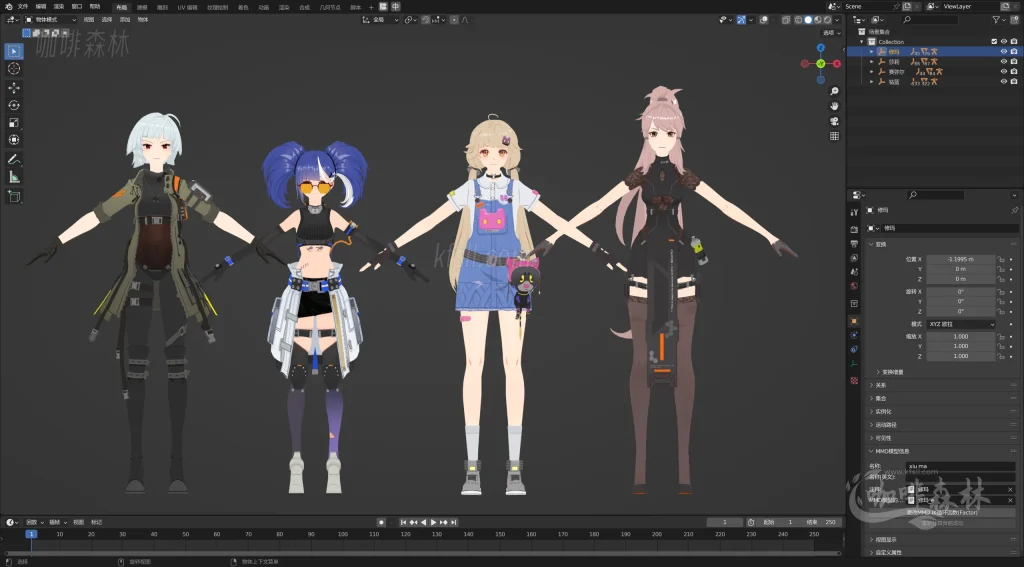Screen dimensions: 1024x567
Task: Toggle the lock for Scale Z
Action: pyautogui.click(x=1000, y=356)
